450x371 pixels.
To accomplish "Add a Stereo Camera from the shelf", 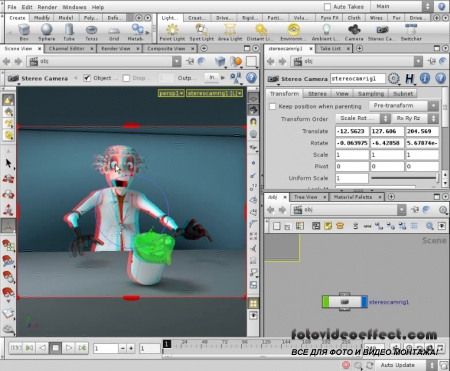I will point(382,32).
